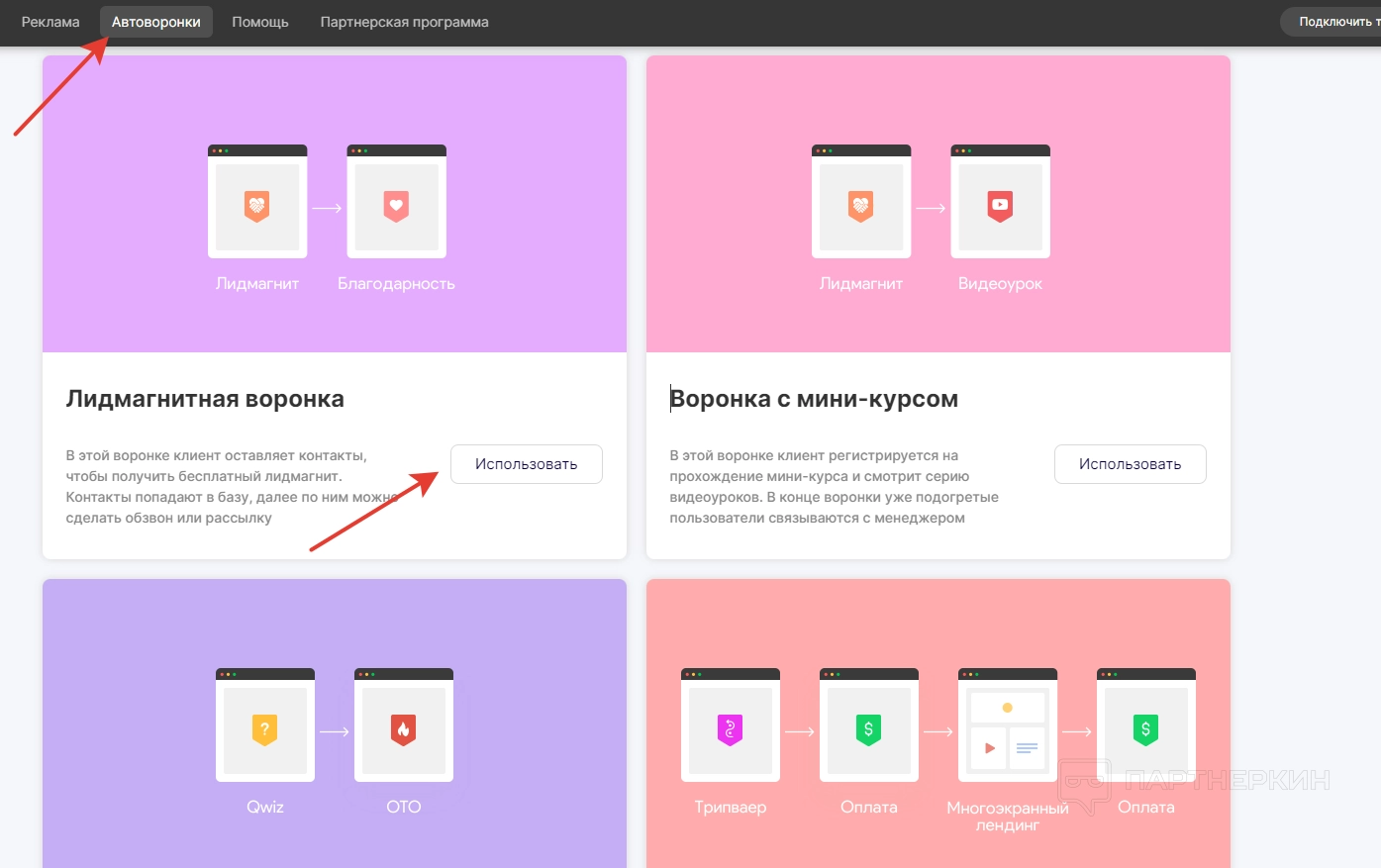1381x868 pixels.
Task: Click the "Видеоурок" label text
Action: coord(1000,283)
